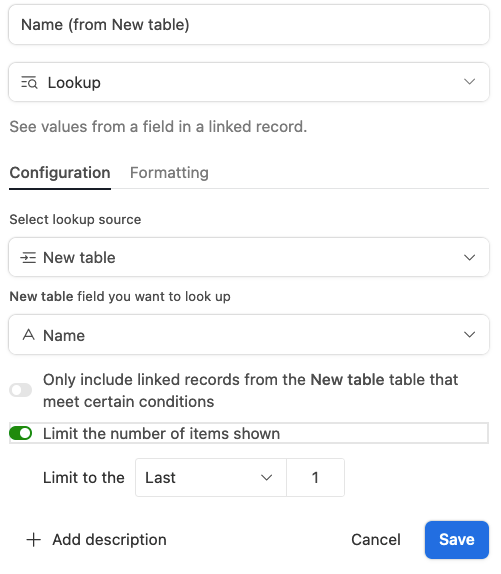Click the linked record icon beside New table
Screen dimensions: 501x574
click(x=28, y=258)
